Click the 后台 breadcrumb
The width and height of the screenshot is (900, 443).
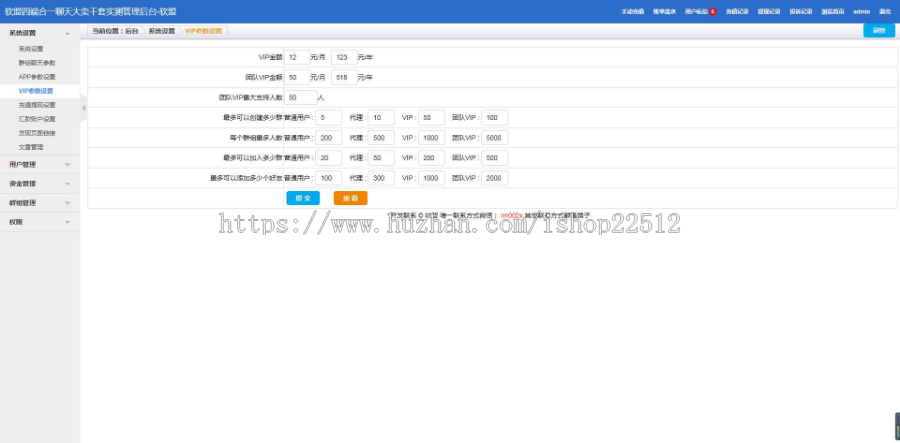pos(132,31)
